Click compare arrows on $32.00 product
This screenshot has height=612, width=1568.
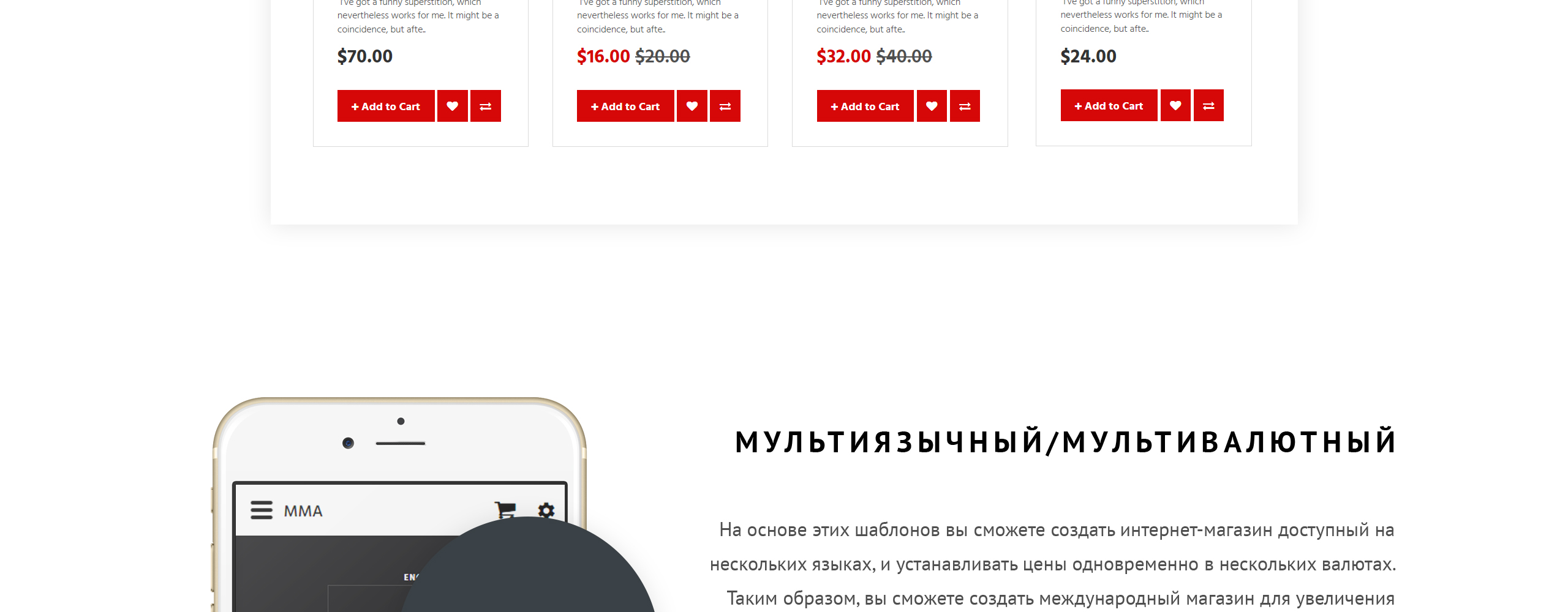click(965, 106)
